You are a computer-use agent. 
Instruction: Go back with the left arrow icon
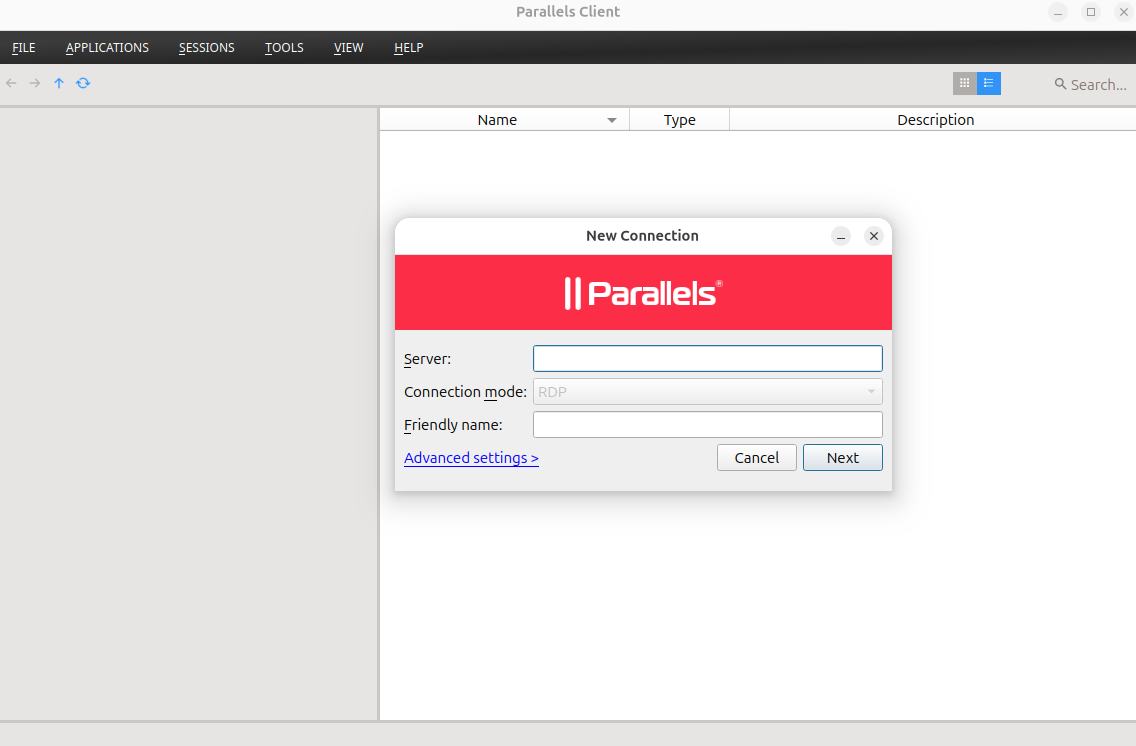(12, 83)
